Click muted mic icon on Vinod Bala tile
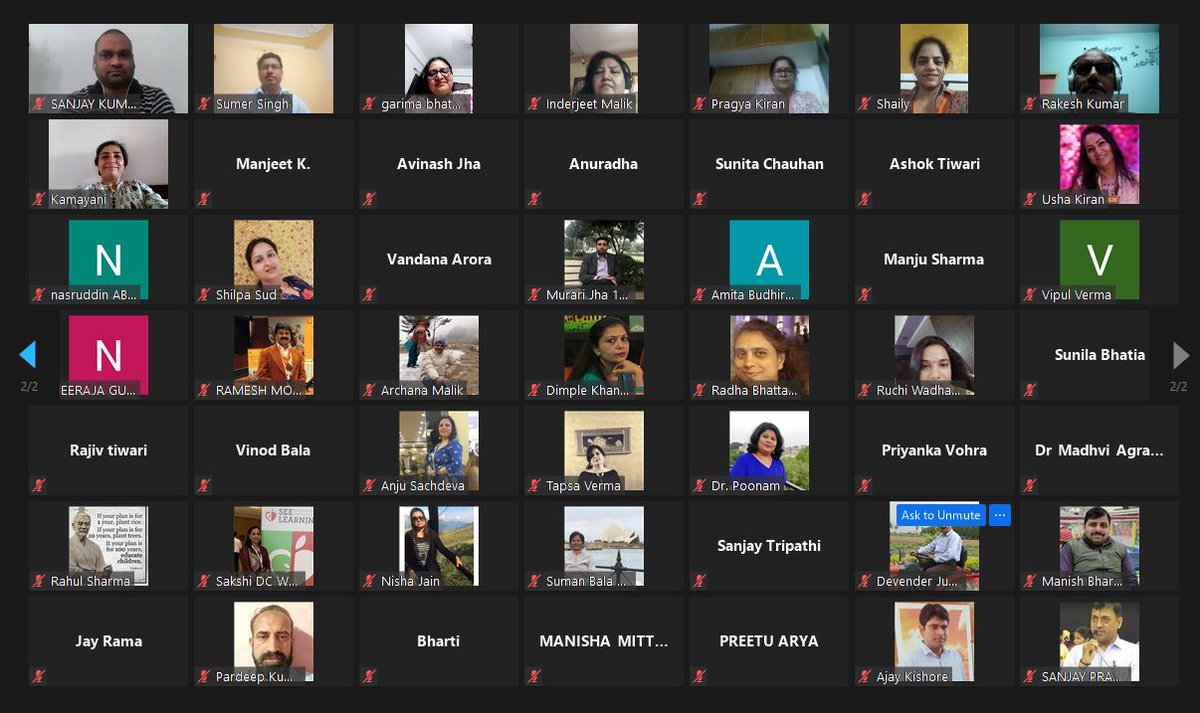Viewport: 1200px width, 713px height. pyautogui.click(x=204, y=486)
